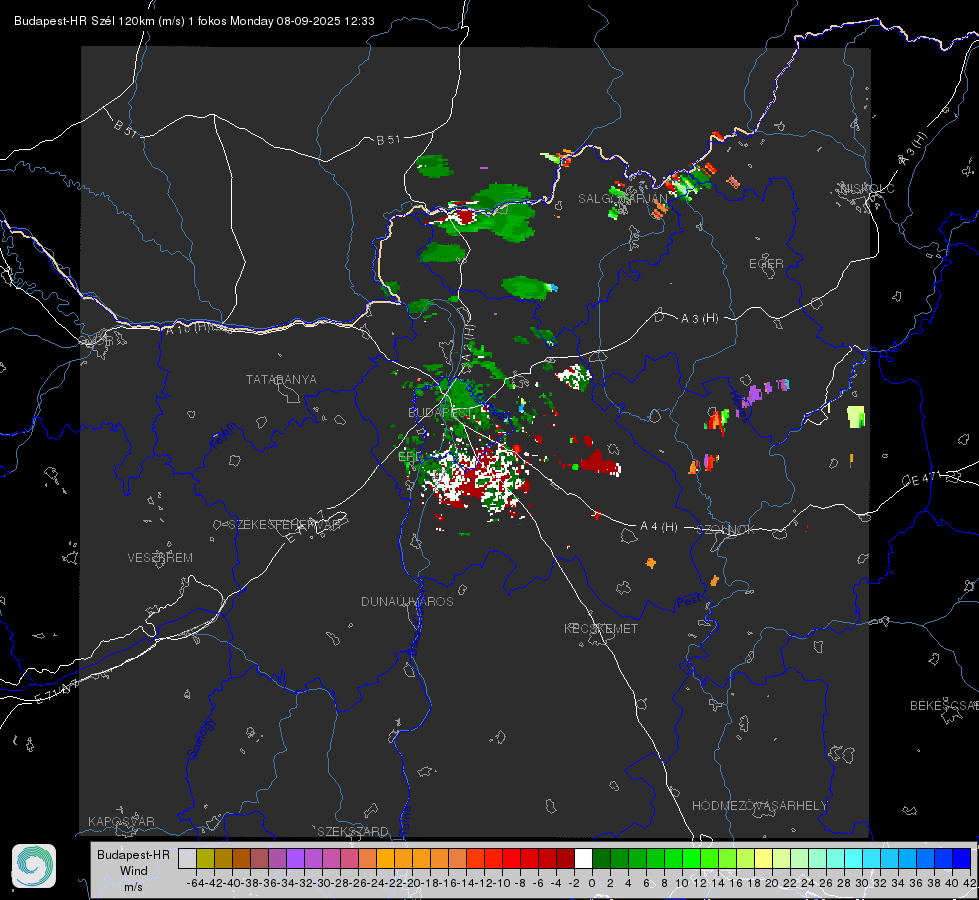This screenshot has width=979, height=900.
Task: Click the HÓDMEZŐVÁSÁRHELY city label
Action: point(759,806)
